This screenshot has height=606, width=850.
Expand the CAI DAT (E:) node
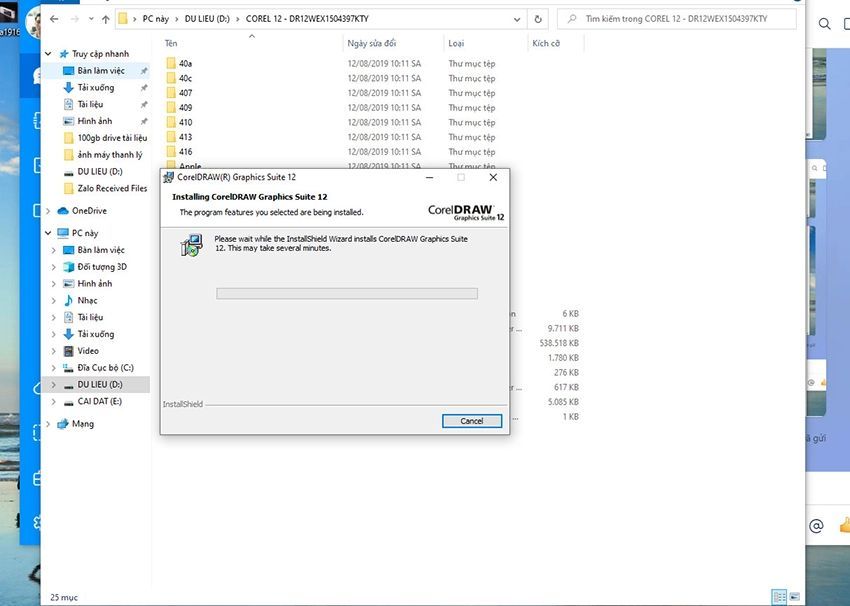pyautogui.click(x=54, y=401)
